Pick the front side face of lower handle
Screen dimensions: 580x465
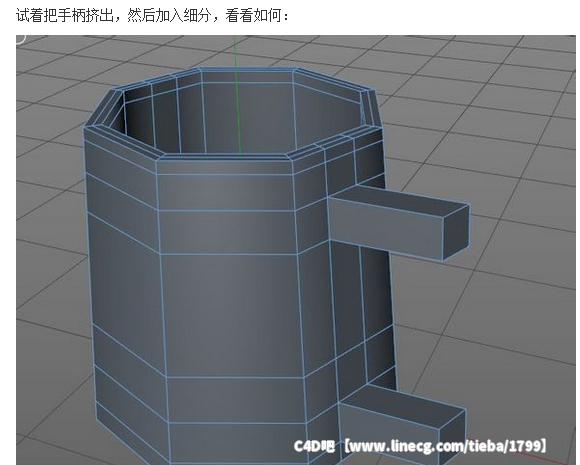[x=388, y=433]
